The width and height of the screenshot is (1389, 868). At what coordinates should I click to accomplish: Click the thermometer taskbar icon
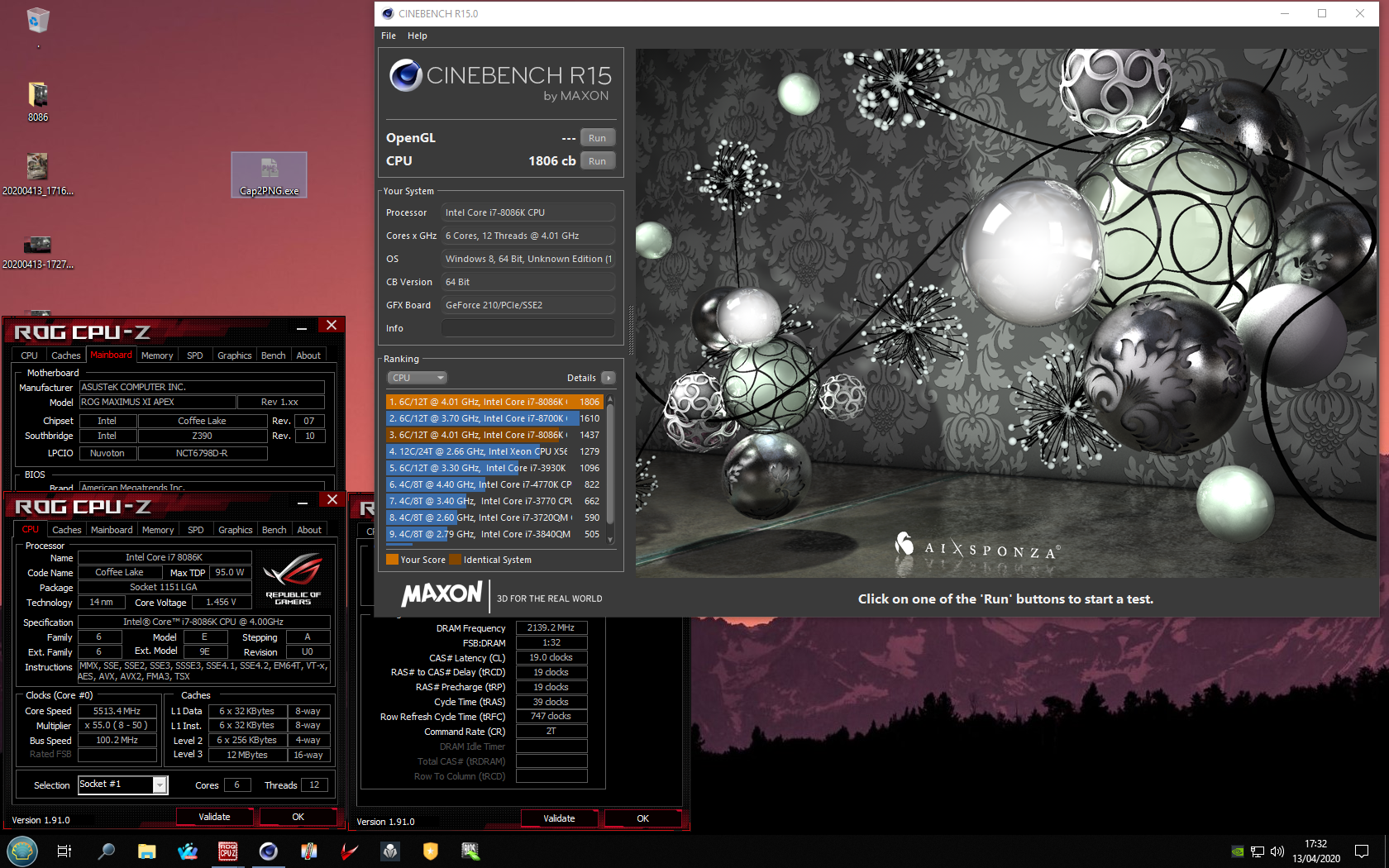point(309,851)
